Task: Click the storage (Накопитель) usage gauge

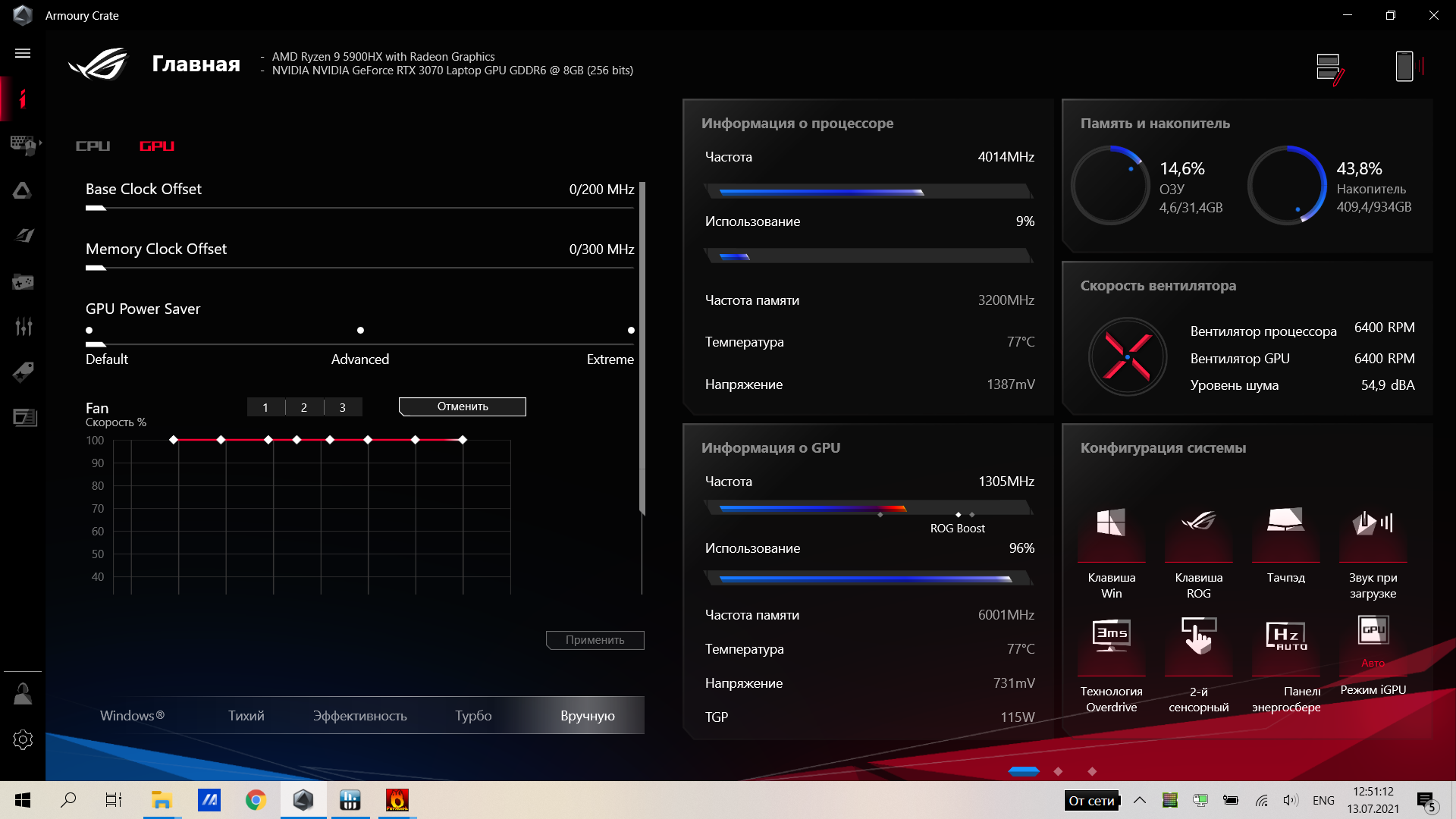Action: 1288,185
